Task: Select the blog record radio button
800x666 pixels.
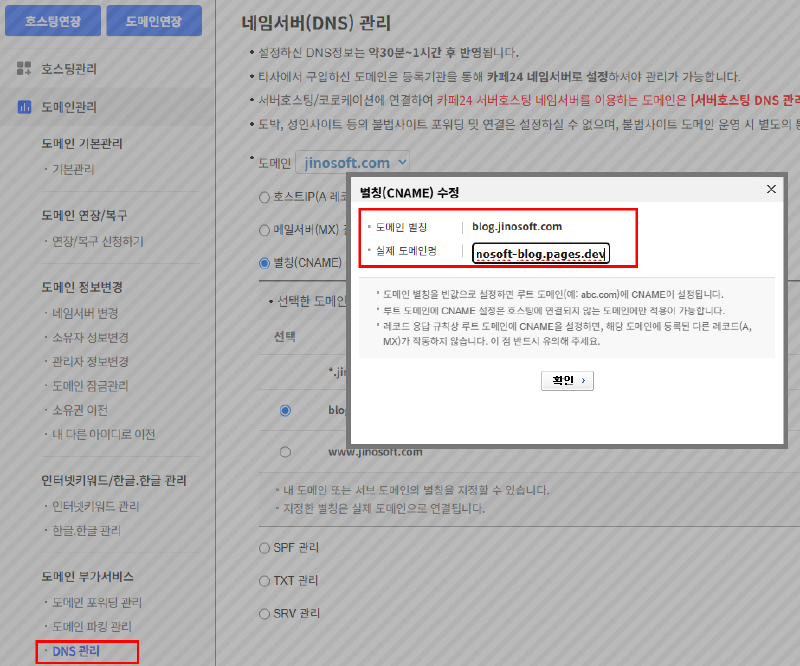Action: [x=285, y=410]
